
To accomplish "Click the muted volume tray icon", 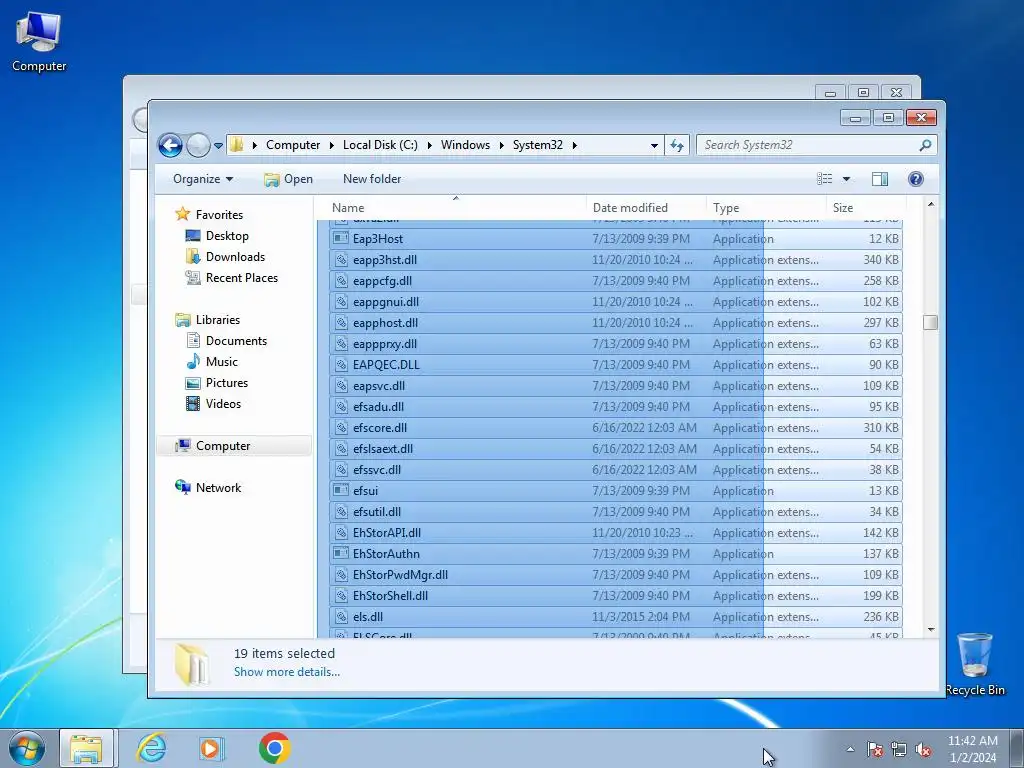I will tap(923, 750).
